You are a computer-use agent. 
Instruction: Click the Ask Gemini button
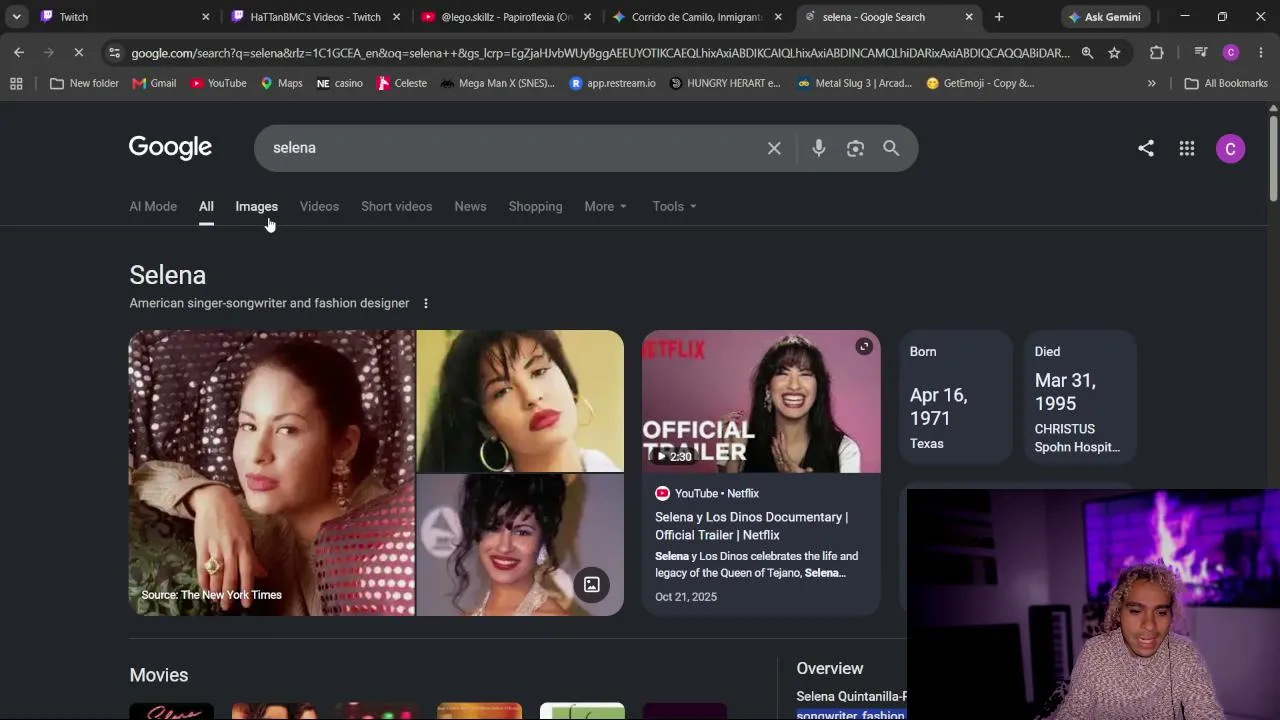point(1104,17)
